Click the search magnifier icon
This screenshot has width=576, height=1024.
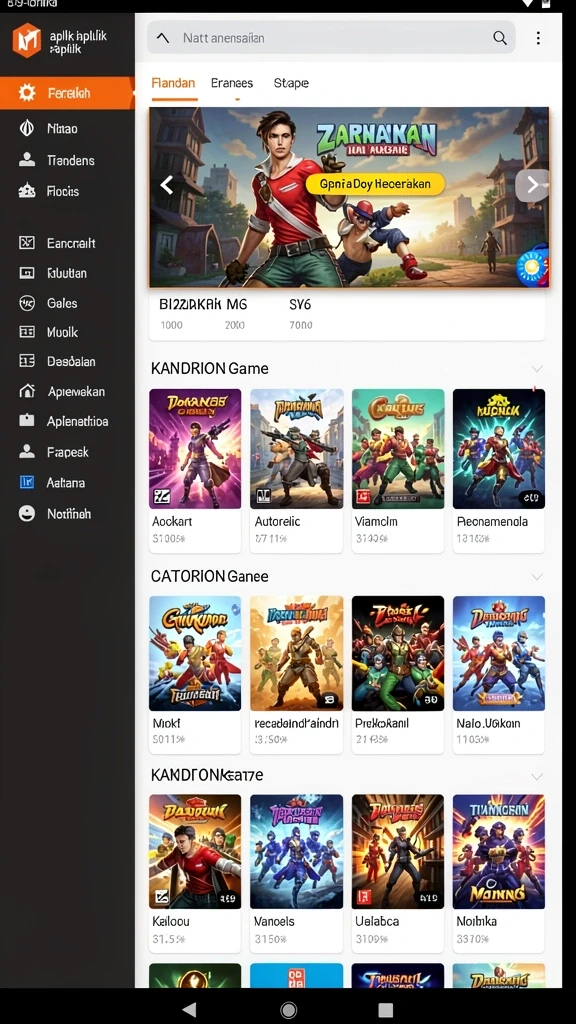click(x=500, y=38)
